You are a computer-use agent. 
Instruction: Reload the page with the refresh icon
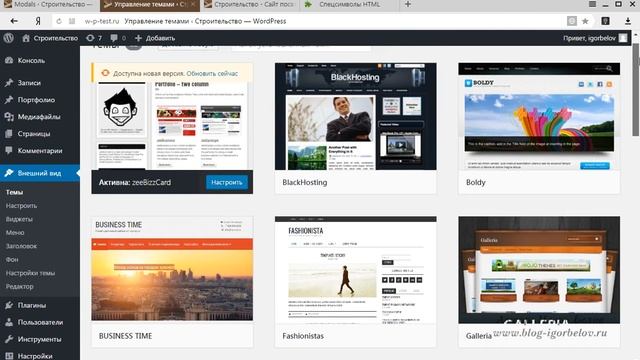(x=59, y=21)
